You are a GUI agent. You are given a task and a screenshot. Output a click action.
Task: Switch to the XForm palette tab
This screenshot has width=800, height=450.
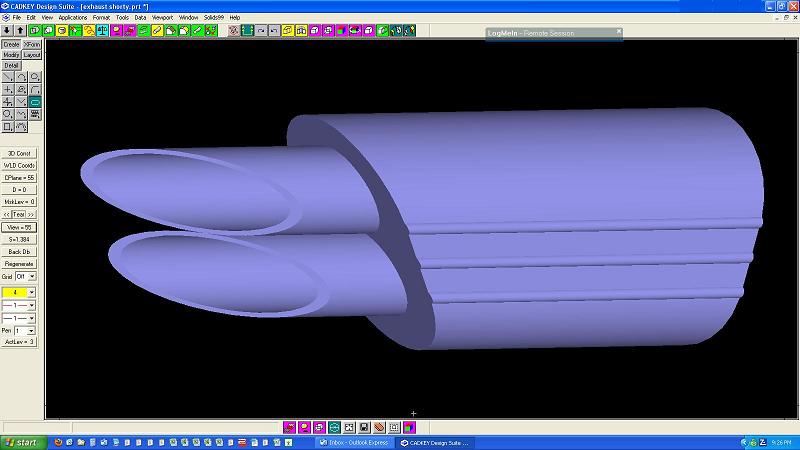tap(32, 44)
